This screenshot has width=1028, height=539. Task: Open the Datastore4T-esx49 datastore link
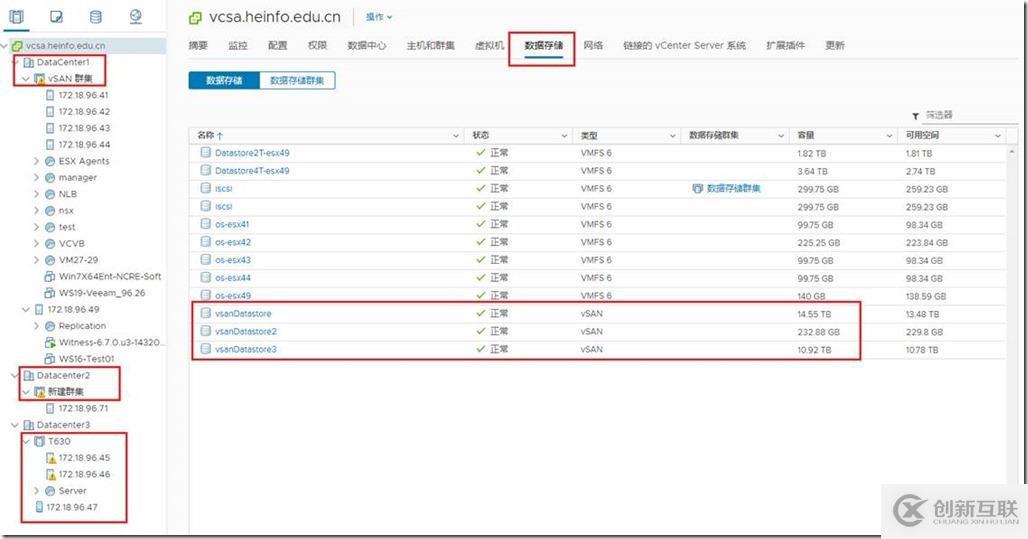pyautogui.click(x=252, y=170)
